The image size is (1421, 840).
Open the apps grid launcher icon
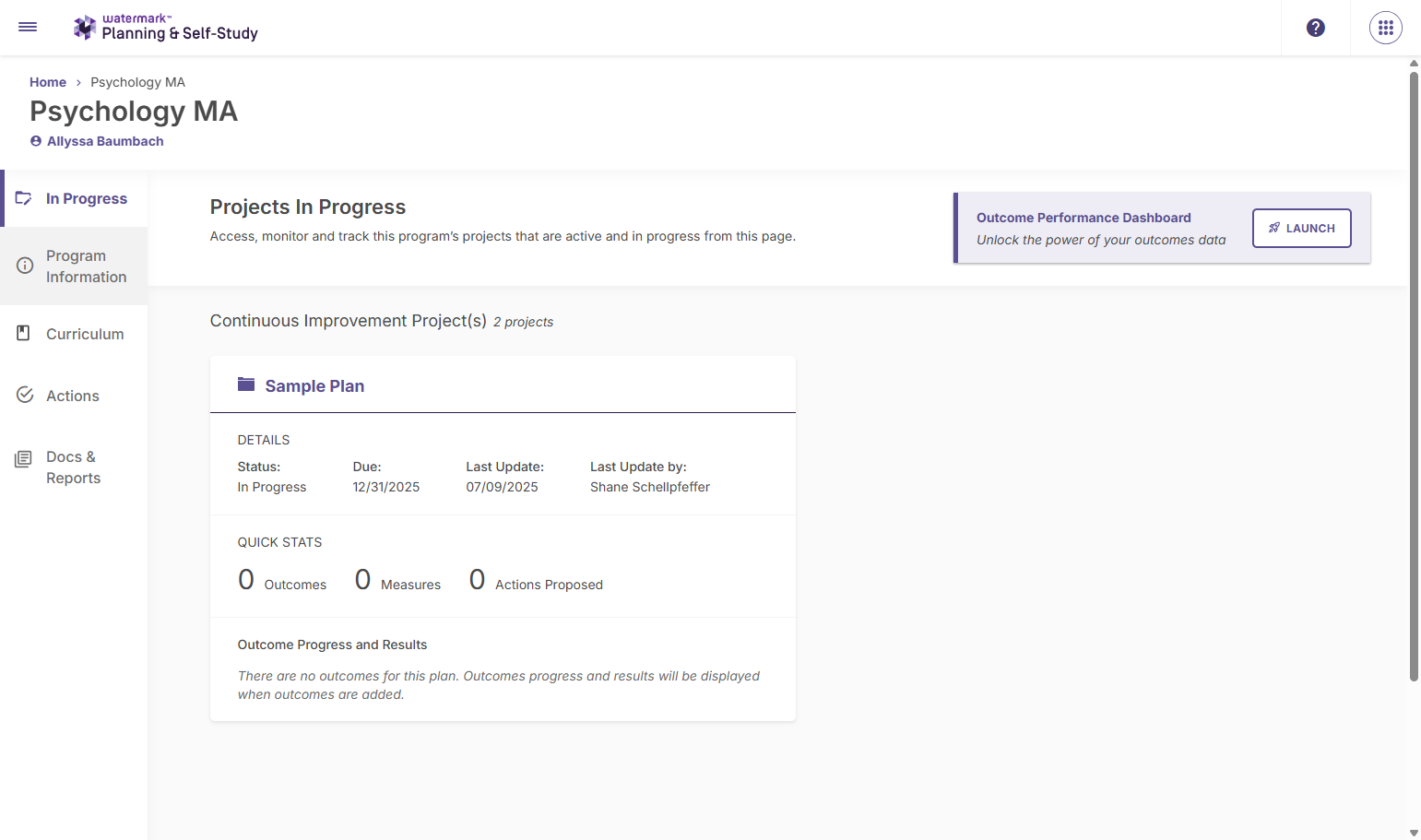click(1386, 28)
